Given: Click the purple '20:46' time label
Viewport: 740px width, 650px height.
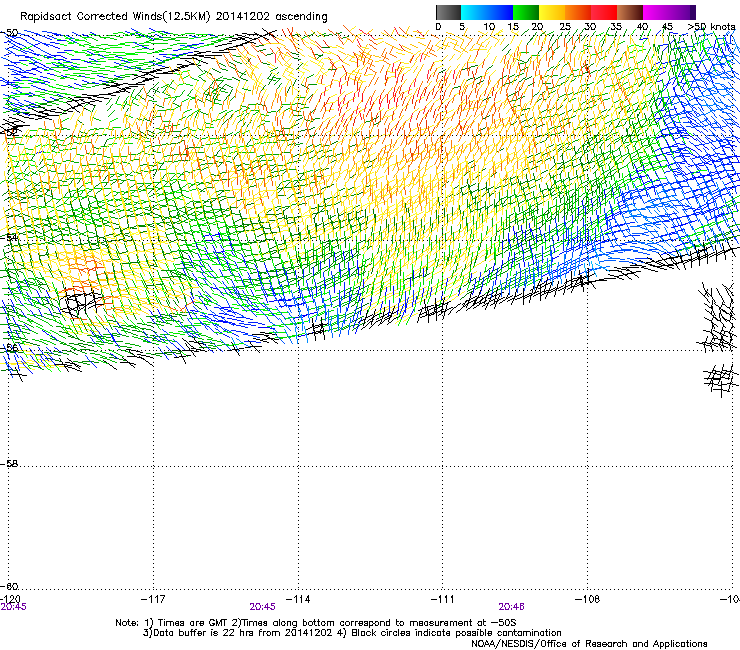Looking at the screenshot, I should point(511,607).
